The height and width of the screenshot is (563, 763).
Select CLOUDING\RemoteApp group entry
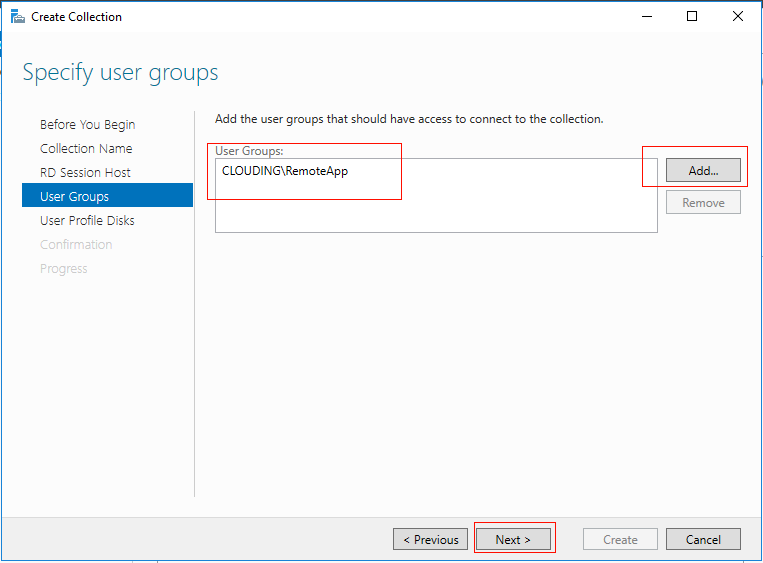point(285,171)
